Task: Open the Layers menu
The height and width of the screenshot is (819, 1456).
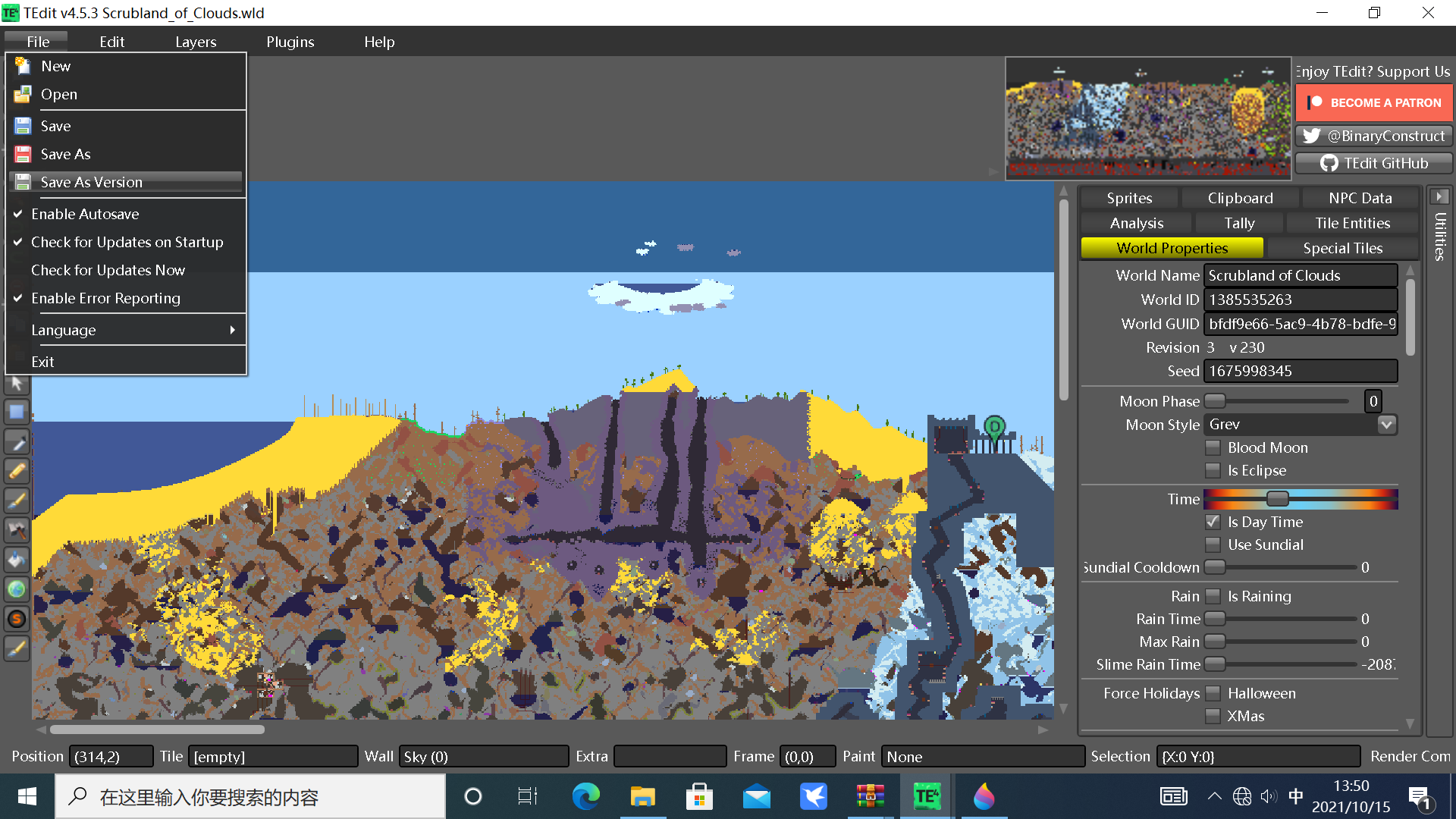Action: (x=196, y=42)
